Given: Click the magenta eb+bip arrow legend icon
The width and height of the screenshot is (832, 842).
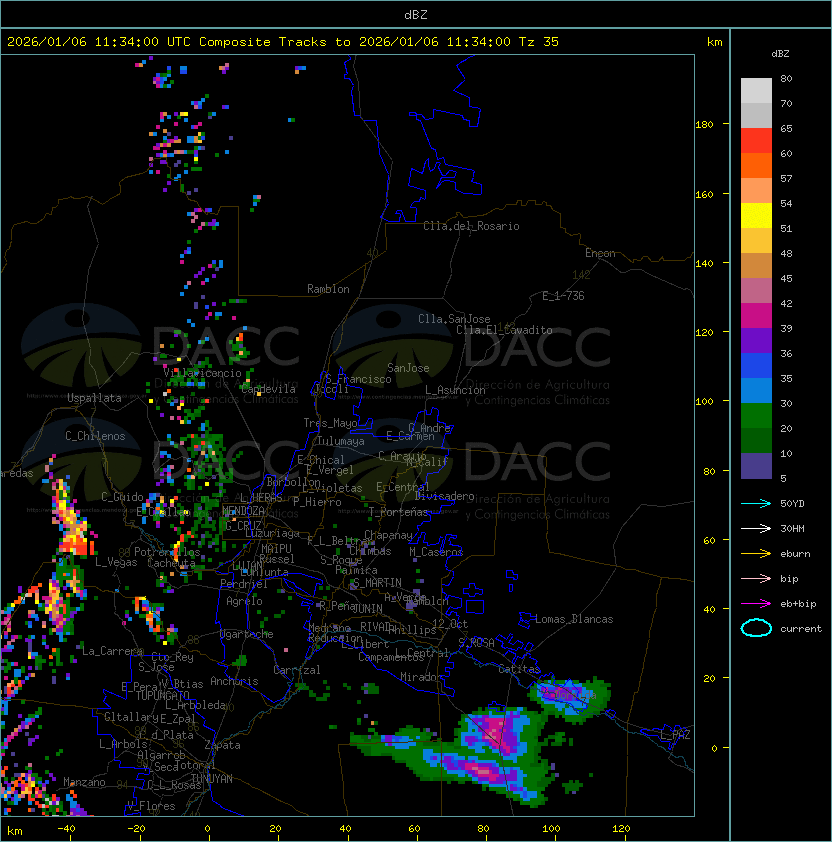Looking at the screenshot, I should click(756, 604).
